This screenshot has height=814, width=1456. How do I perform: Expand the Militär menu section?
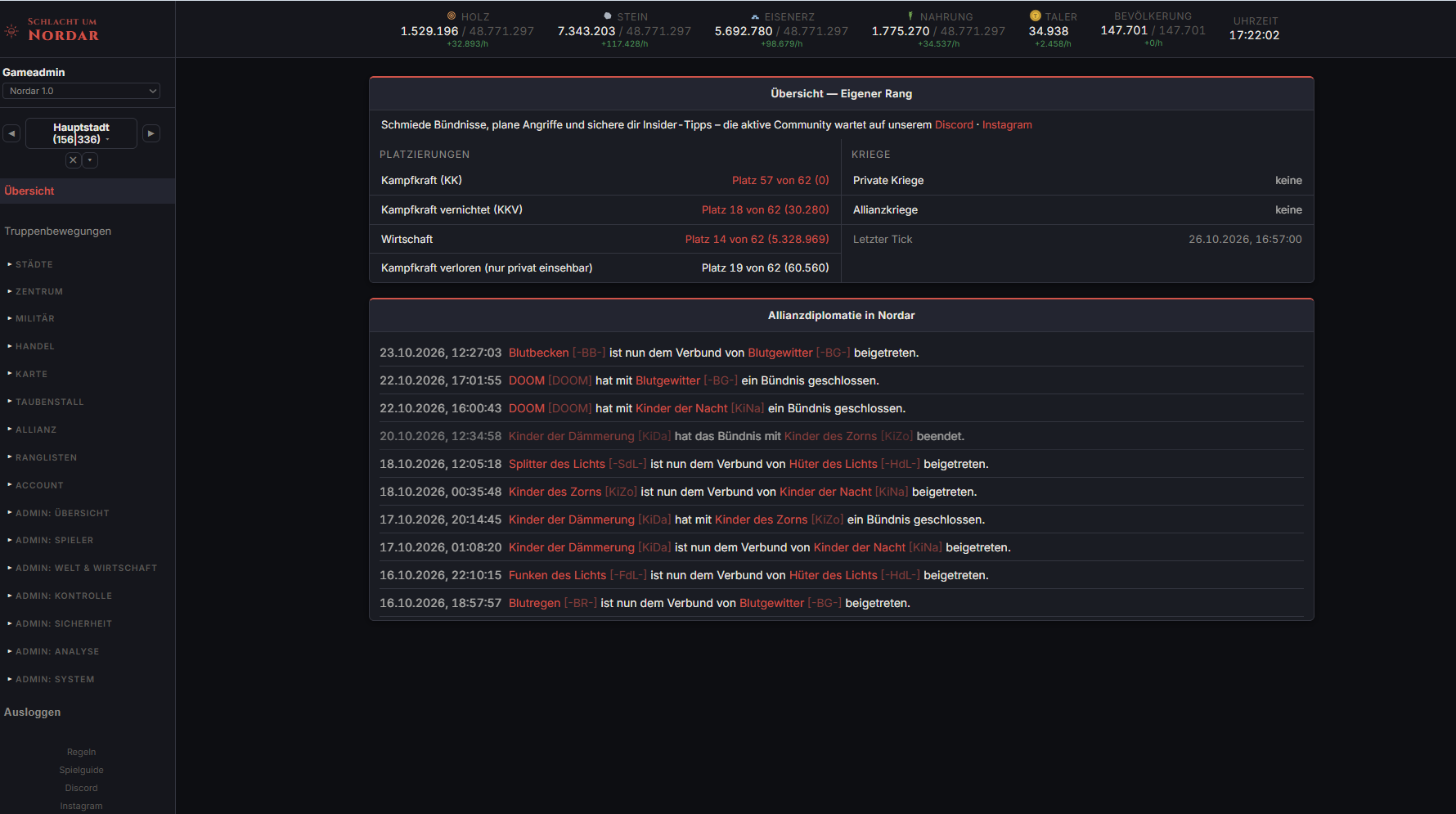click(x=31, y=318)
